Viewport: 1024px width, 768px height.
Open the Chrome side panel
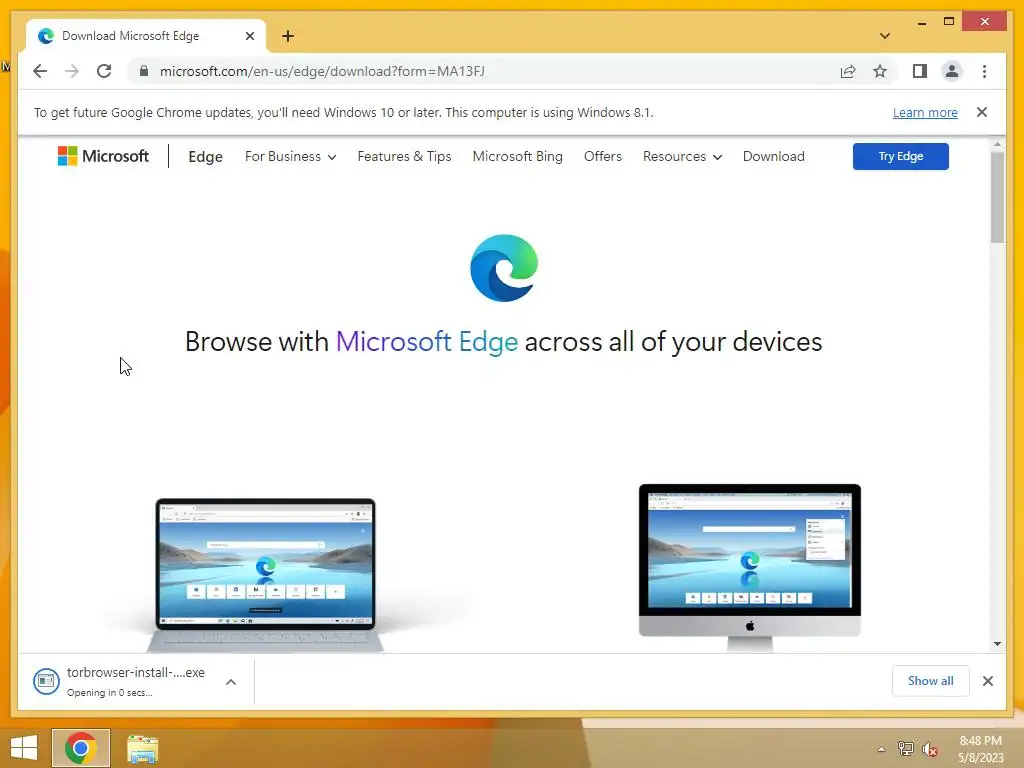pyautogui.click(x=920, y=71)
